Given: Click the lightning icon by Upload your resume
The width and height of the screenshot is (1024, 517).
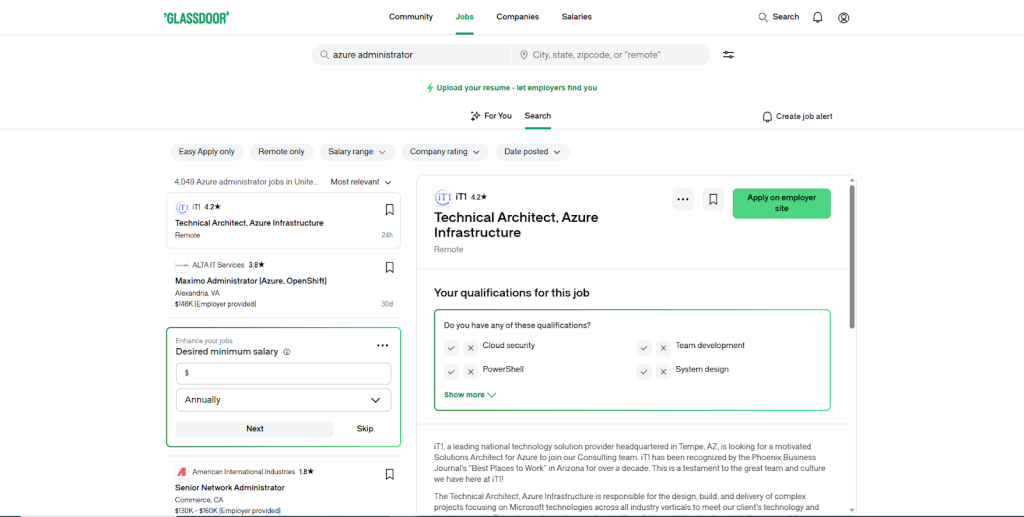Looking at the screenshot, I should (x=430, y=87).
